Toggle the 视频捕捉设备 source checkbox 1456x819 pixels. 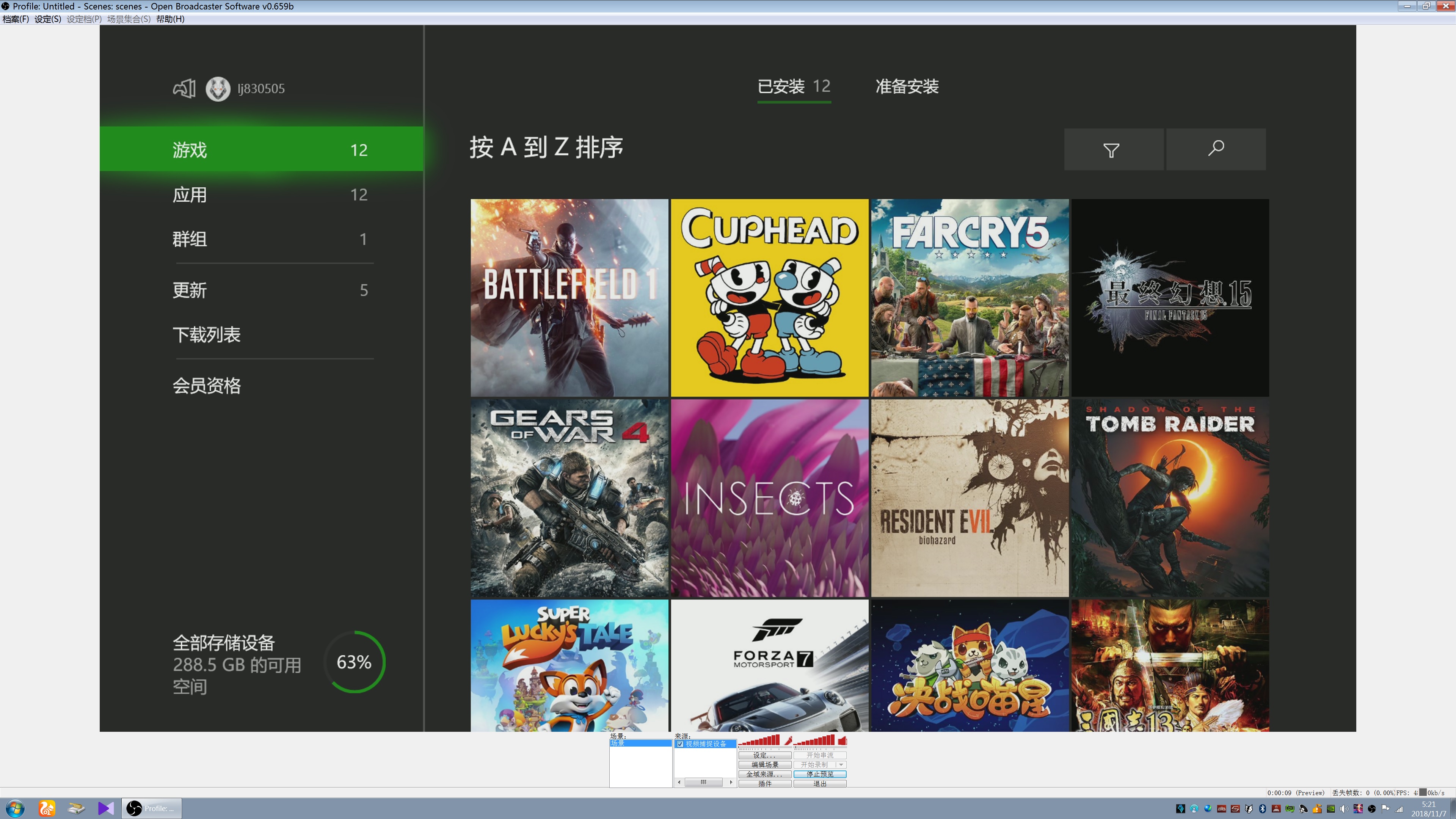click(680, 744)
